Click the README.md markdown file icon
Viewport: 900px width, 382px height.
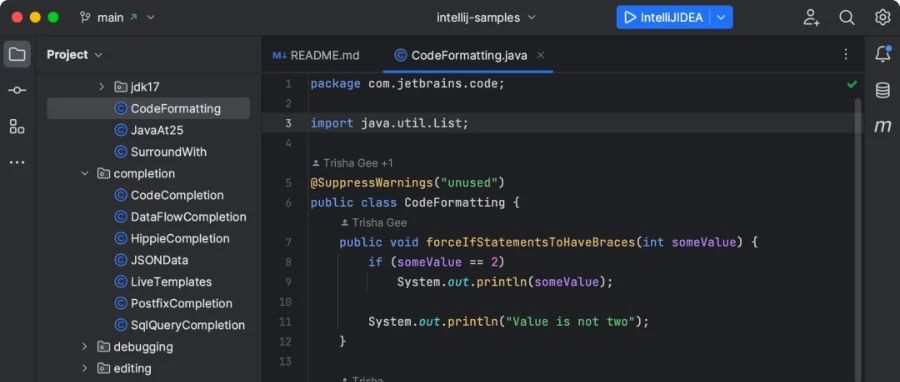point(280,55)
